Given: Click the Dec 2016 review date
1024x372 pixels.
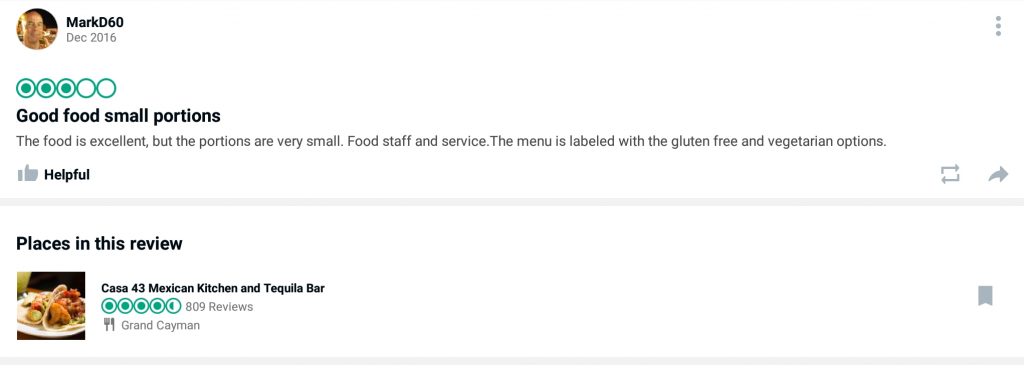Looking at the screenshot, I should (91, 38).
